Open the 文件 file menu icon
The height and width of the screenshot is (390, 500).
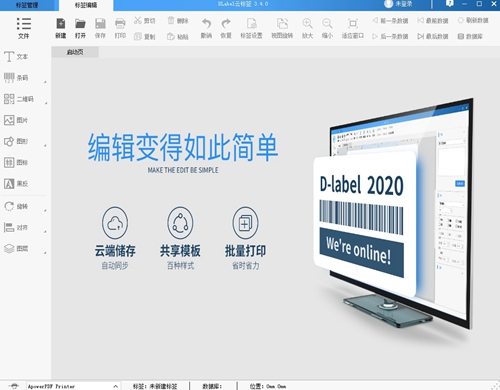24,28
